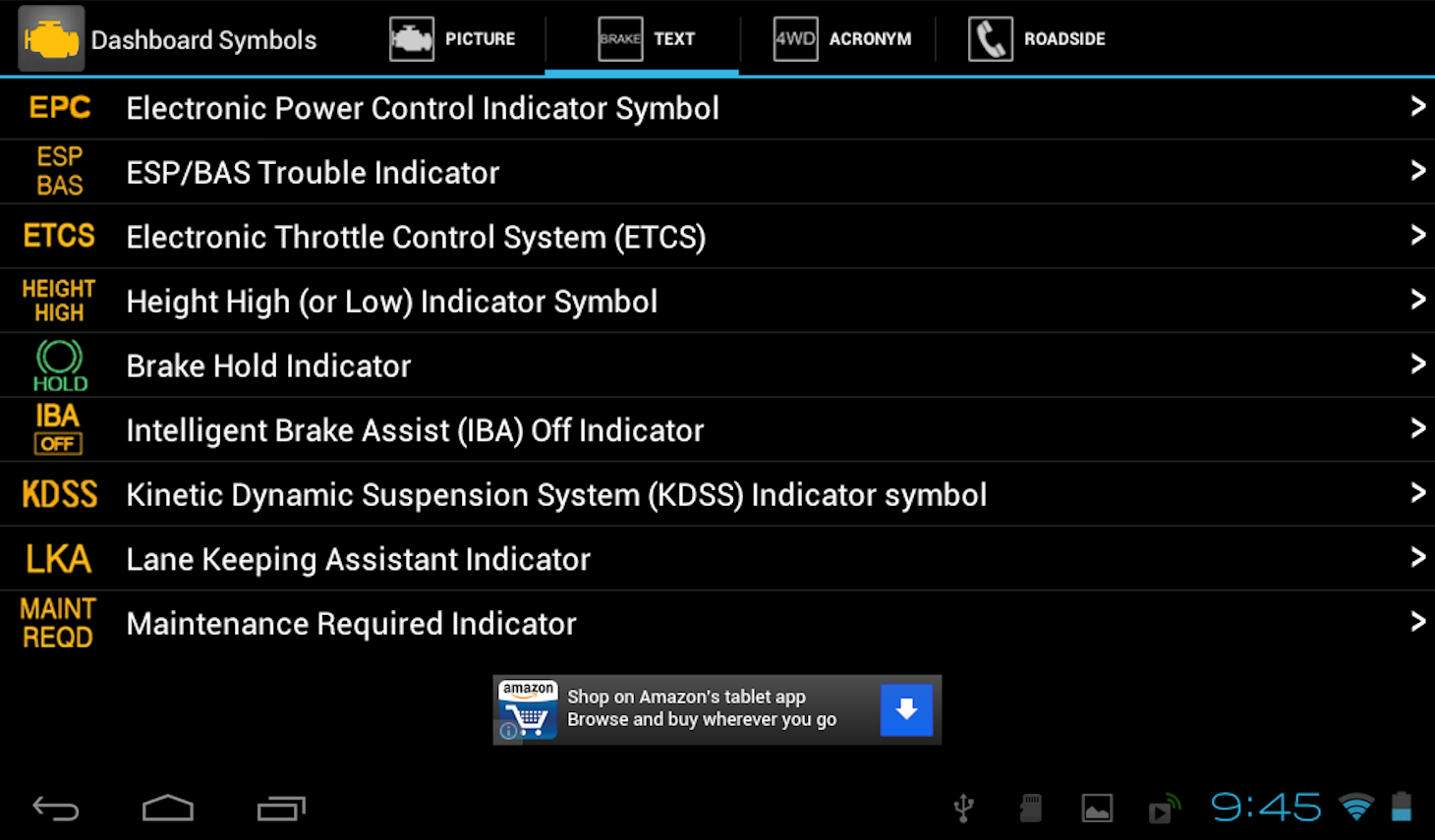Open Lane Keeping Assistant Indicator entry

[x=717, y=559]
